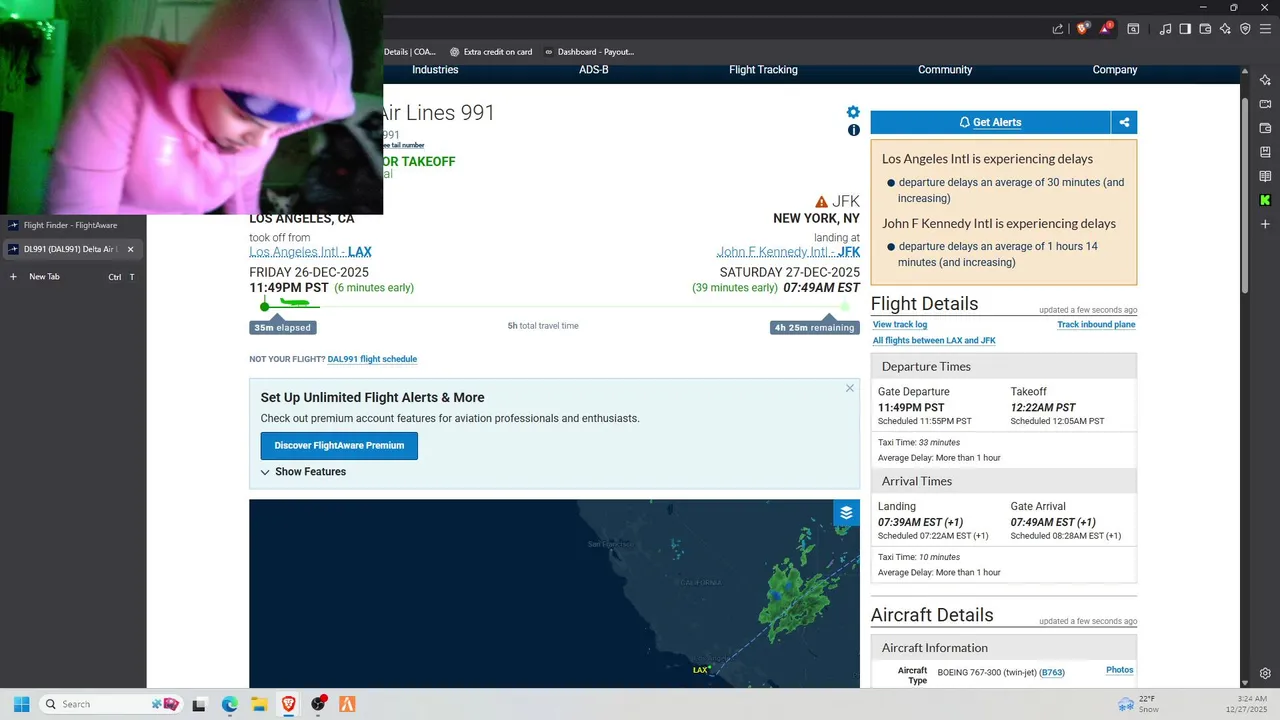Open Brave Rewards triangle icon
Viewport: 1280px width, 720px height.
coord(1106,29)
